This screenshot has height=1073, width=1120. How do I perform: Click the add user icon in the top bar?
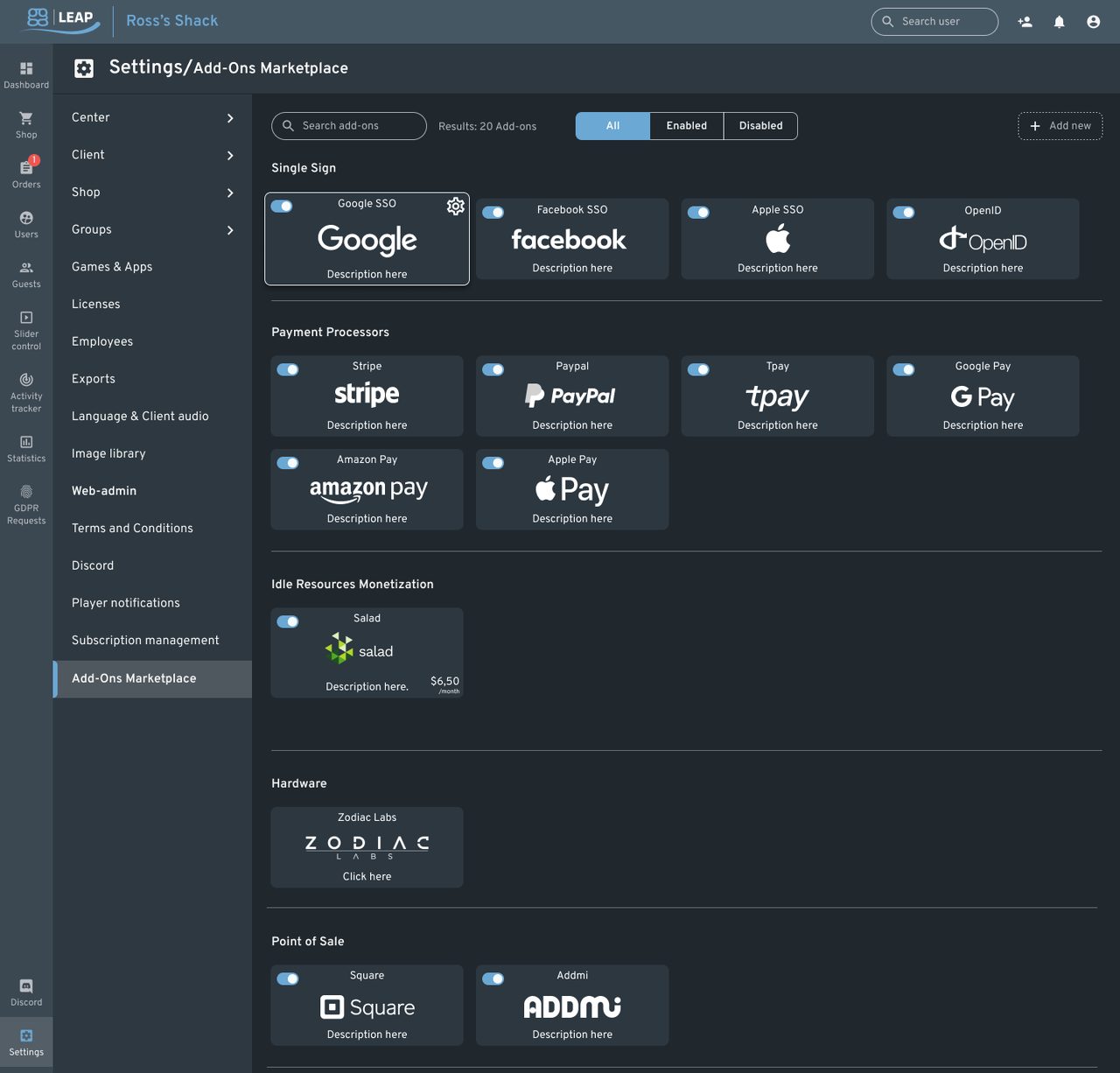pos(1025,22)
